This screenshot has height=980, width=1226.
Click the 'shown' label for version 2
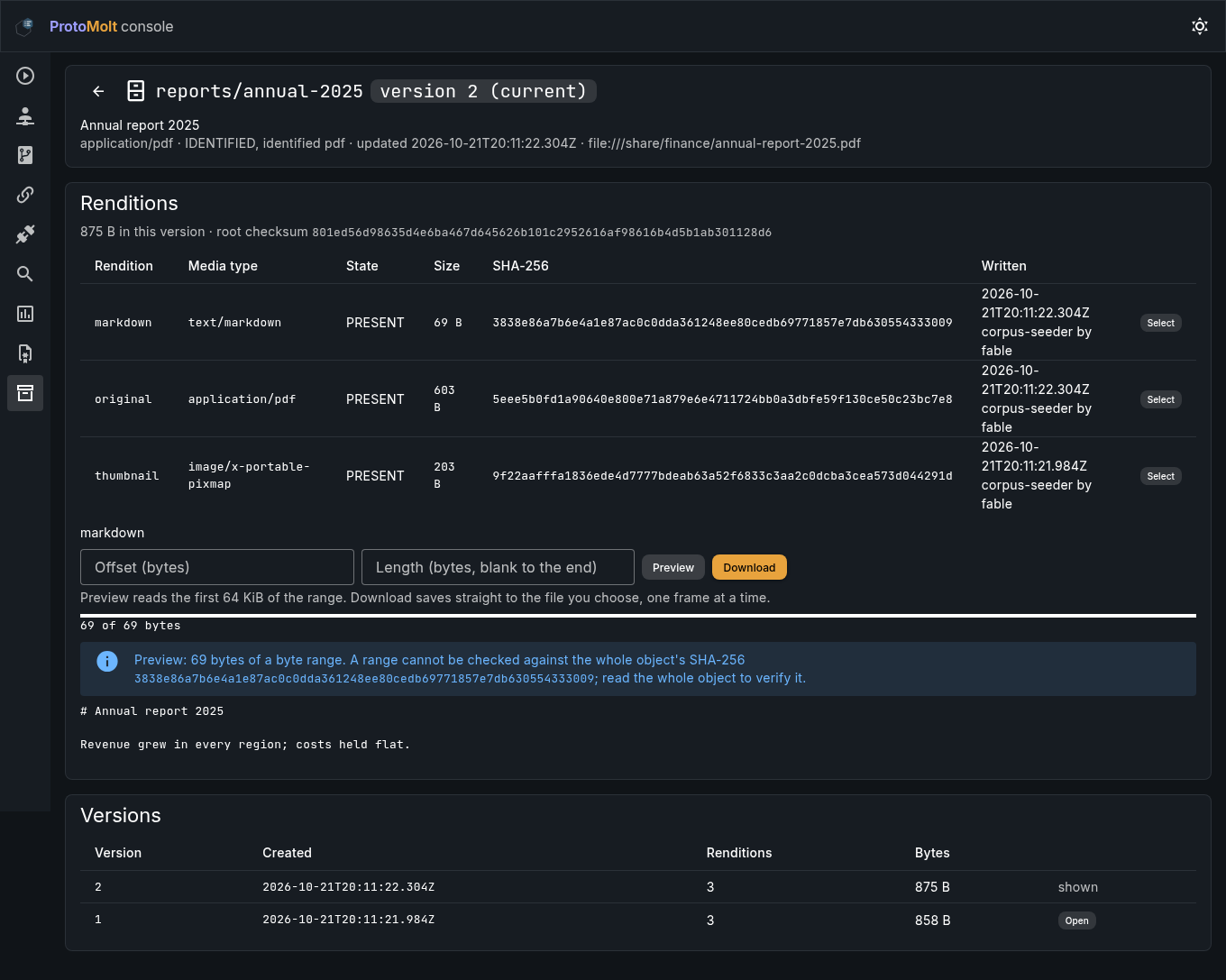point(1078,887)
